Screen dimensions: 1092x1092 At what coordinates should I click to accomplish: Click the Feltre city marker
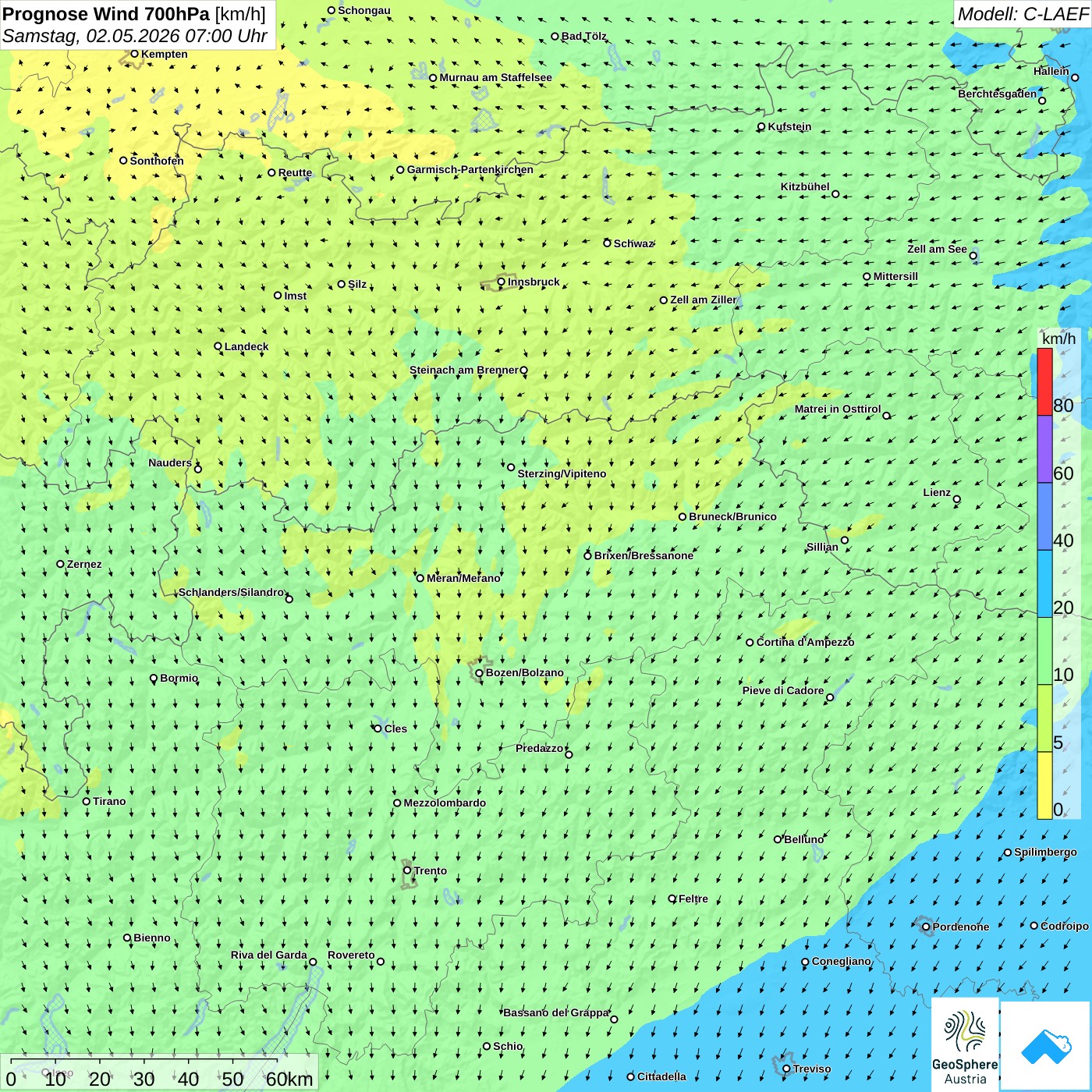pos(672,899)
